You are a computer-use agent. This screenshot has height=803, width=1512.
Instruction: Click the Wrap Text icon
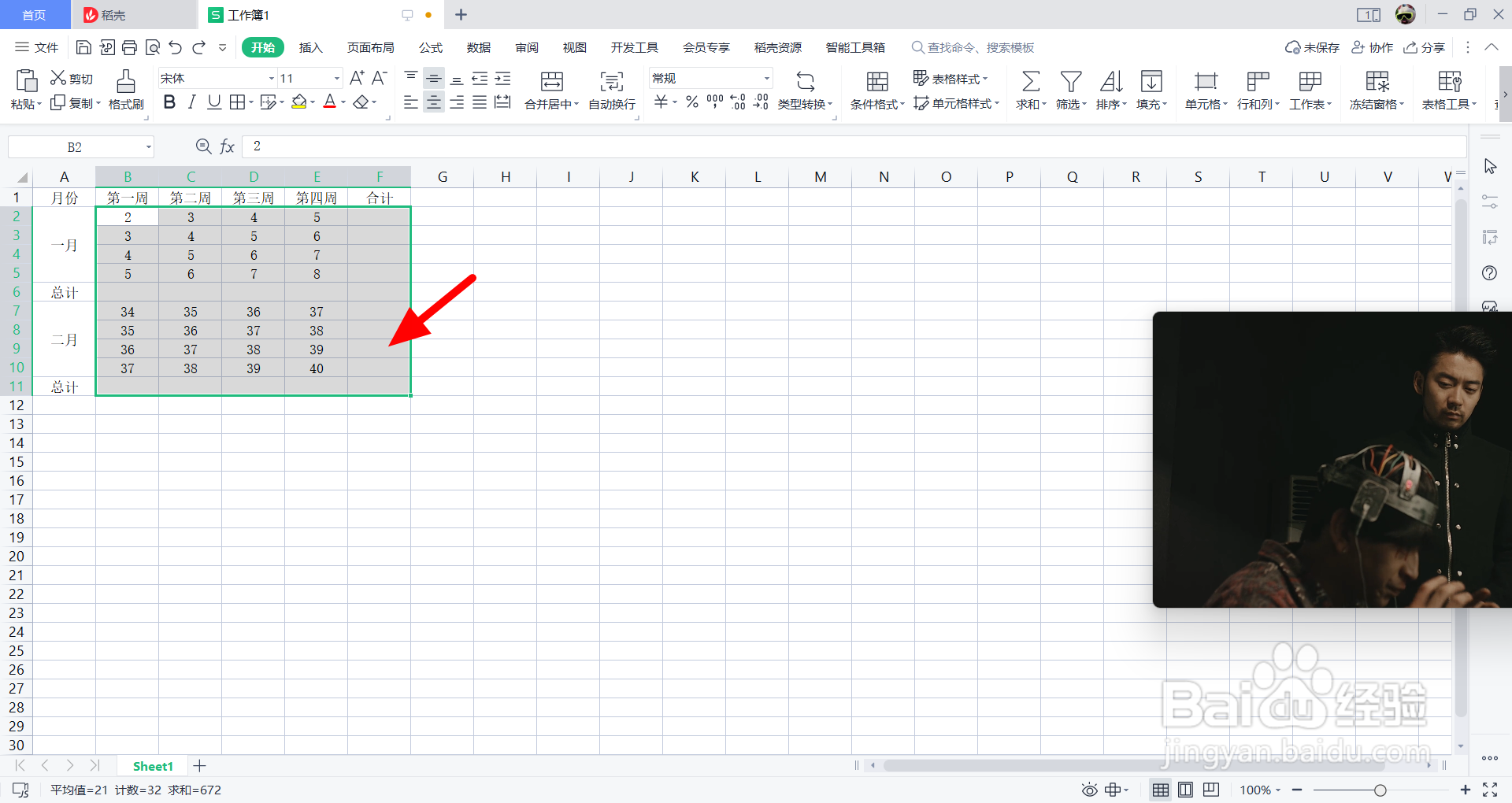point(612,81)
